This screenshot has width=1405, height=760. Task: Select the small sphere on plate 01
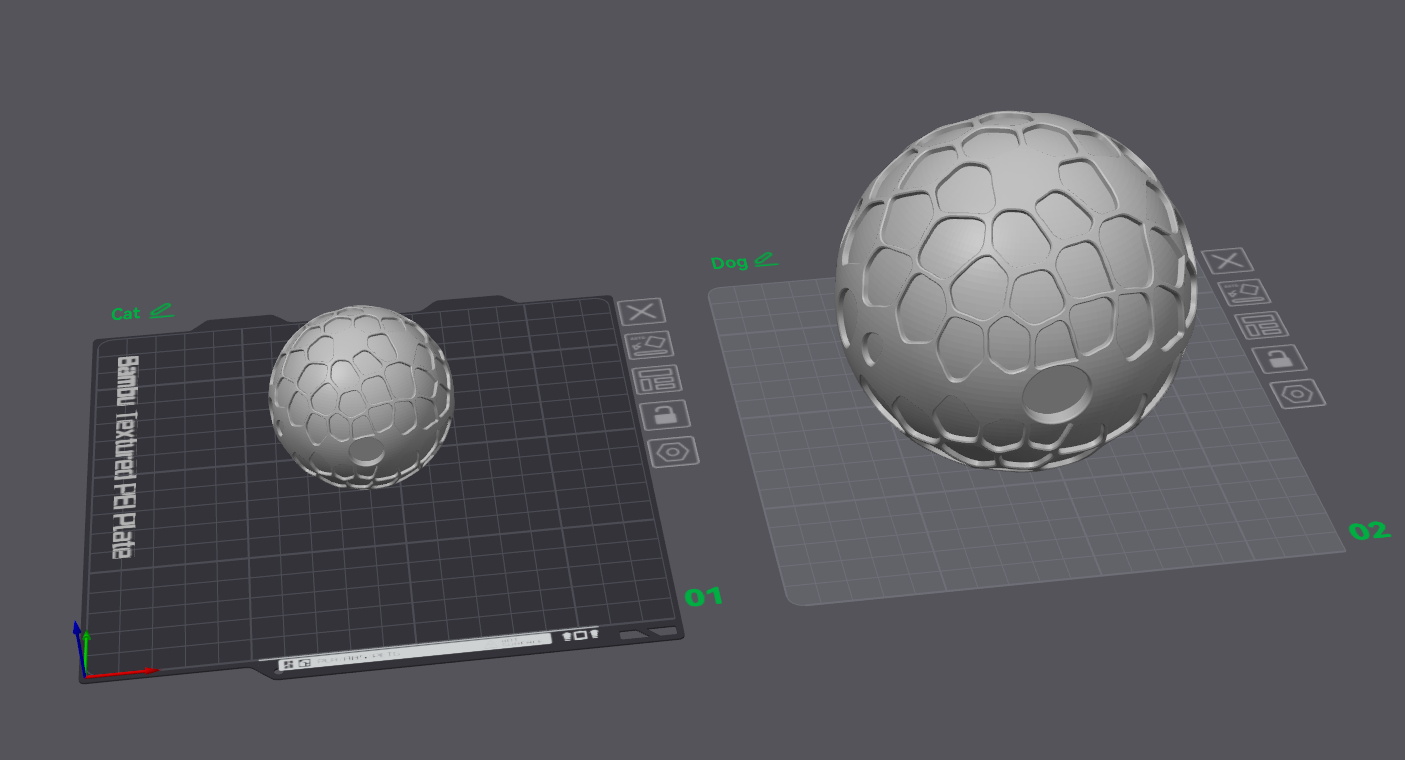tap(360, 396)
